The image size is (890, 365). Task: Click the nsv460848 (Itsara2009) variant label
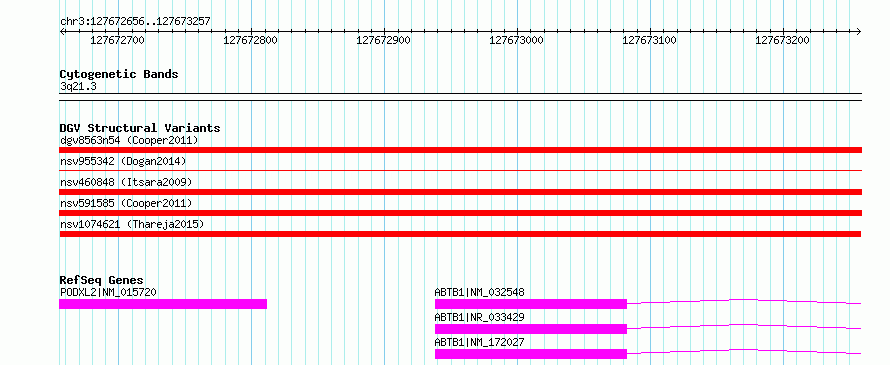click(x=126, y=182)
